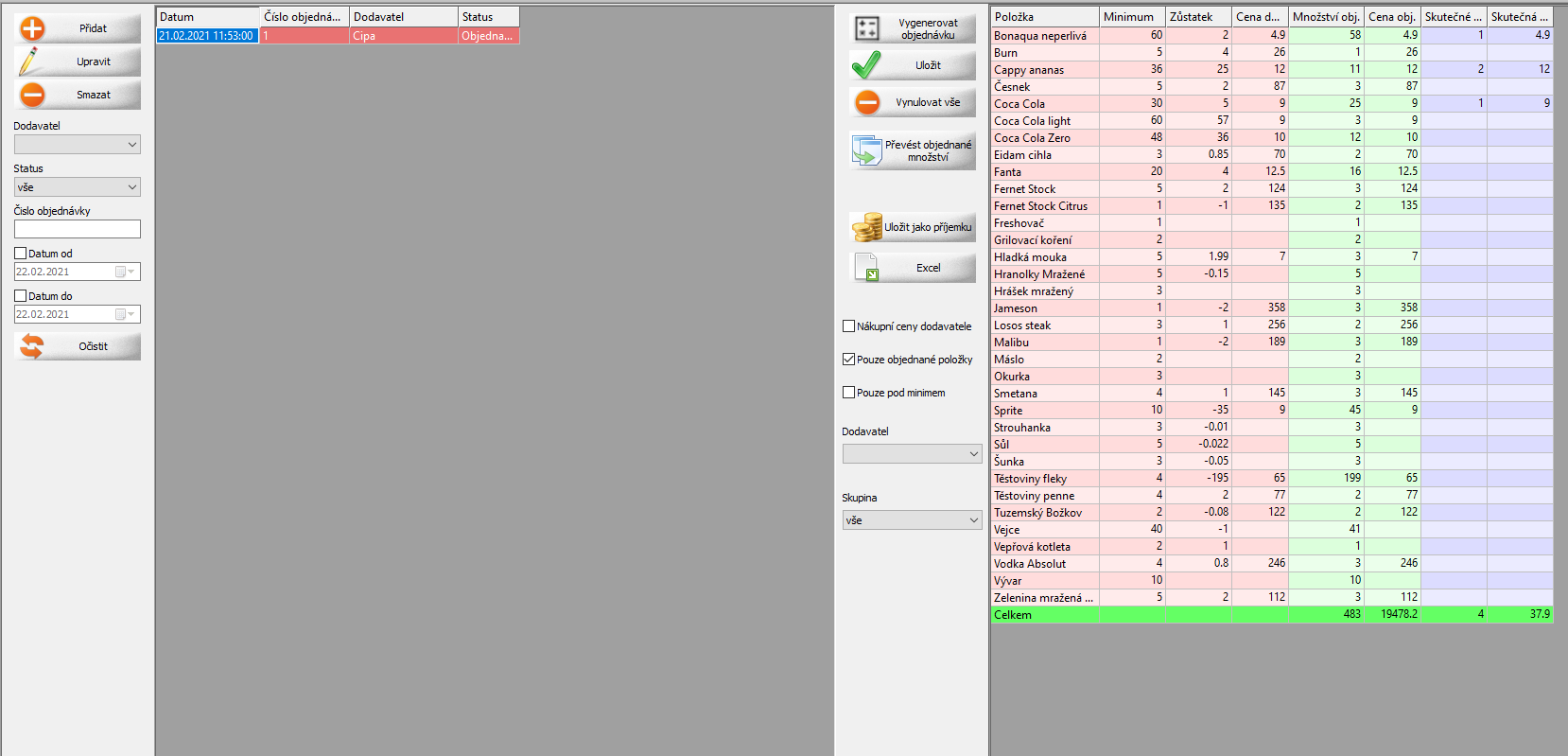Open the Status dropdown showing vše
The image size is (1568, 756).
[x=78, y=187]
